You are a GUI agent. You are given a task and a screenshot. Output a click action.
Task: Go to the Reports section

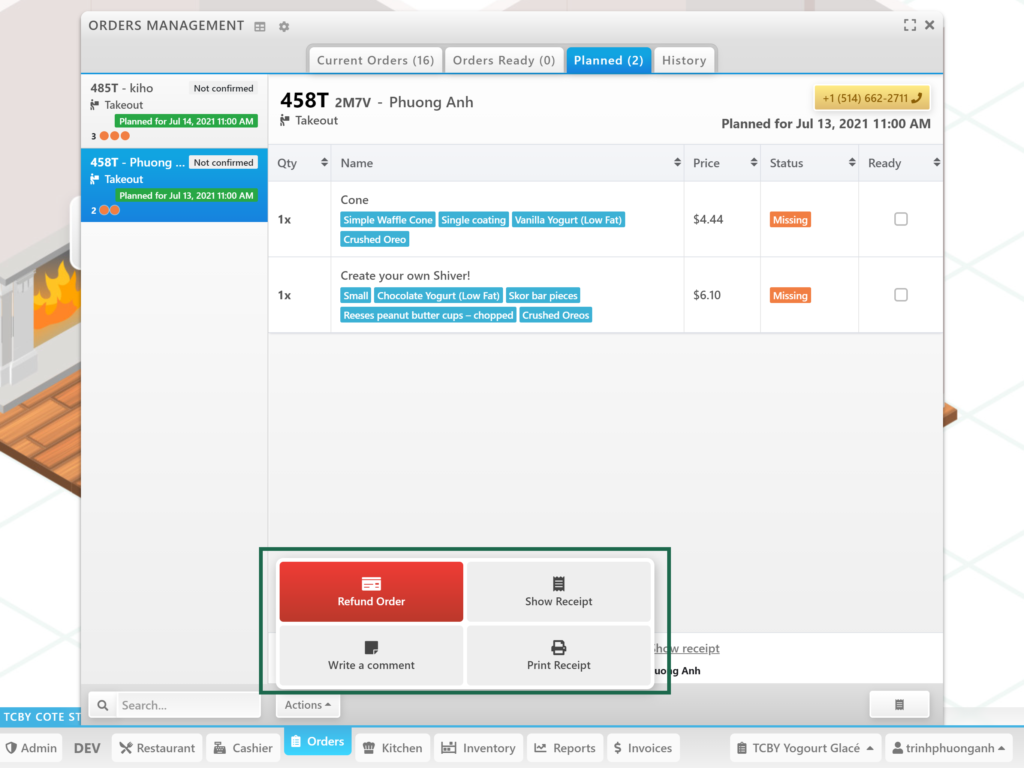[x=565, y=748]
